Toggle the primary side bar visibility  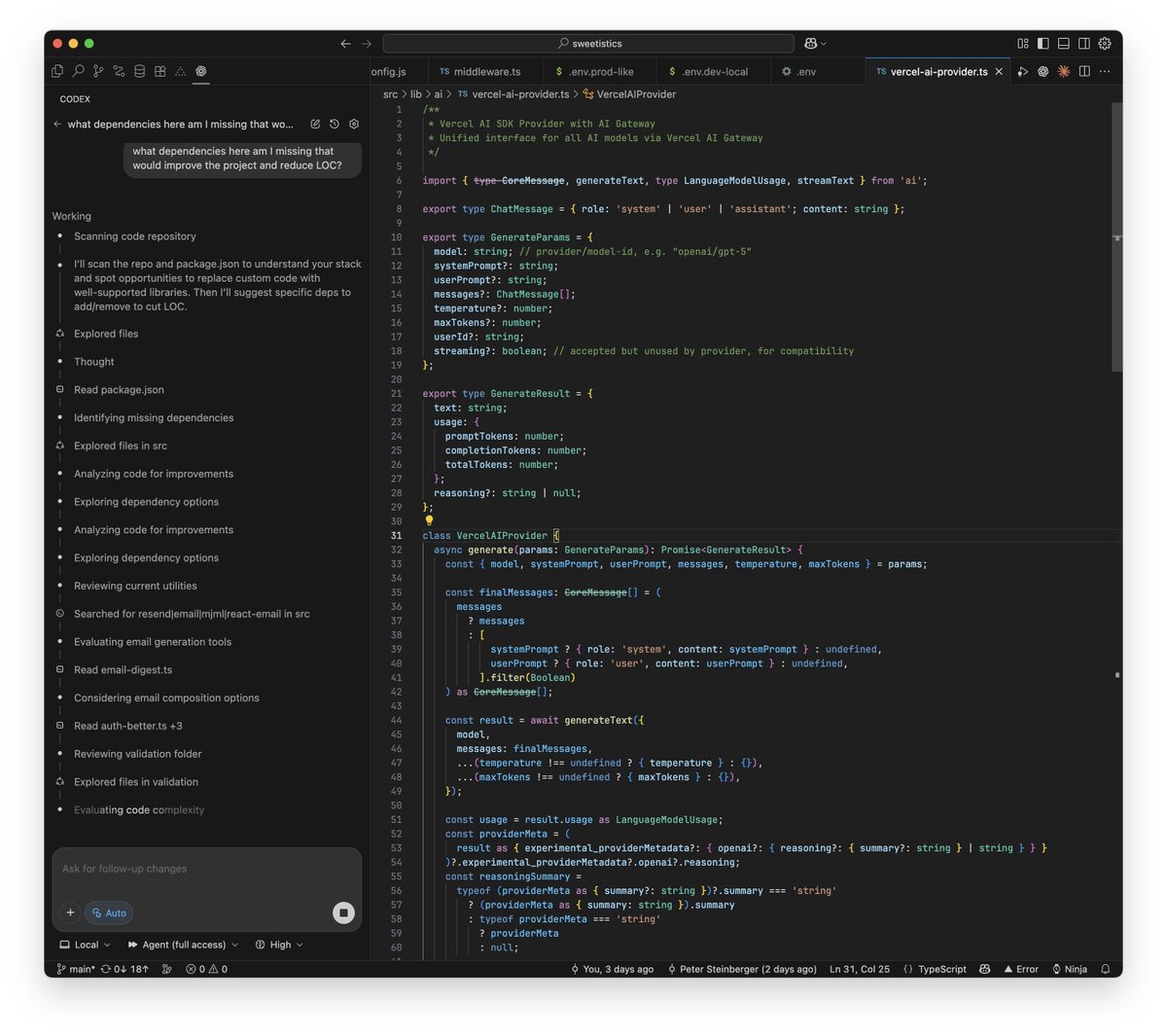pos(1043,44)
